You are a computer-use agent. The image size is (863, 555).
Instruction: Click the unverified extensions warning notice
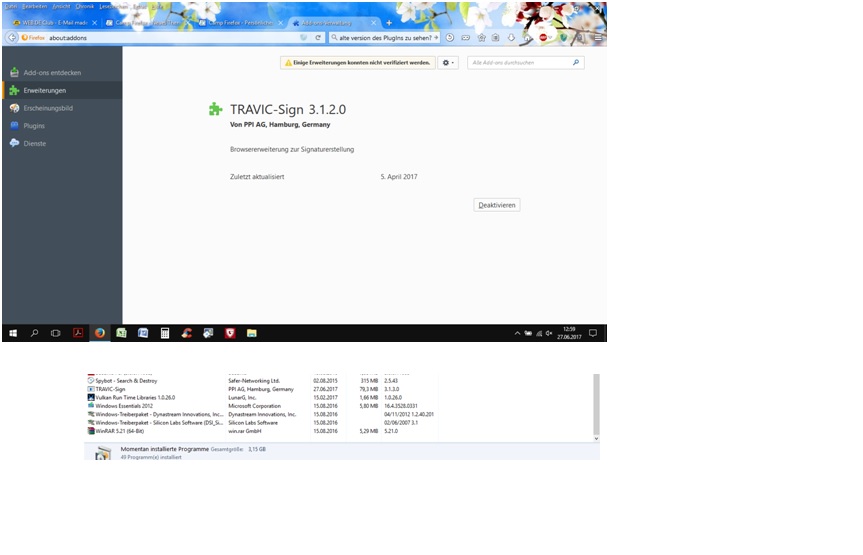[x=357, y=62]
